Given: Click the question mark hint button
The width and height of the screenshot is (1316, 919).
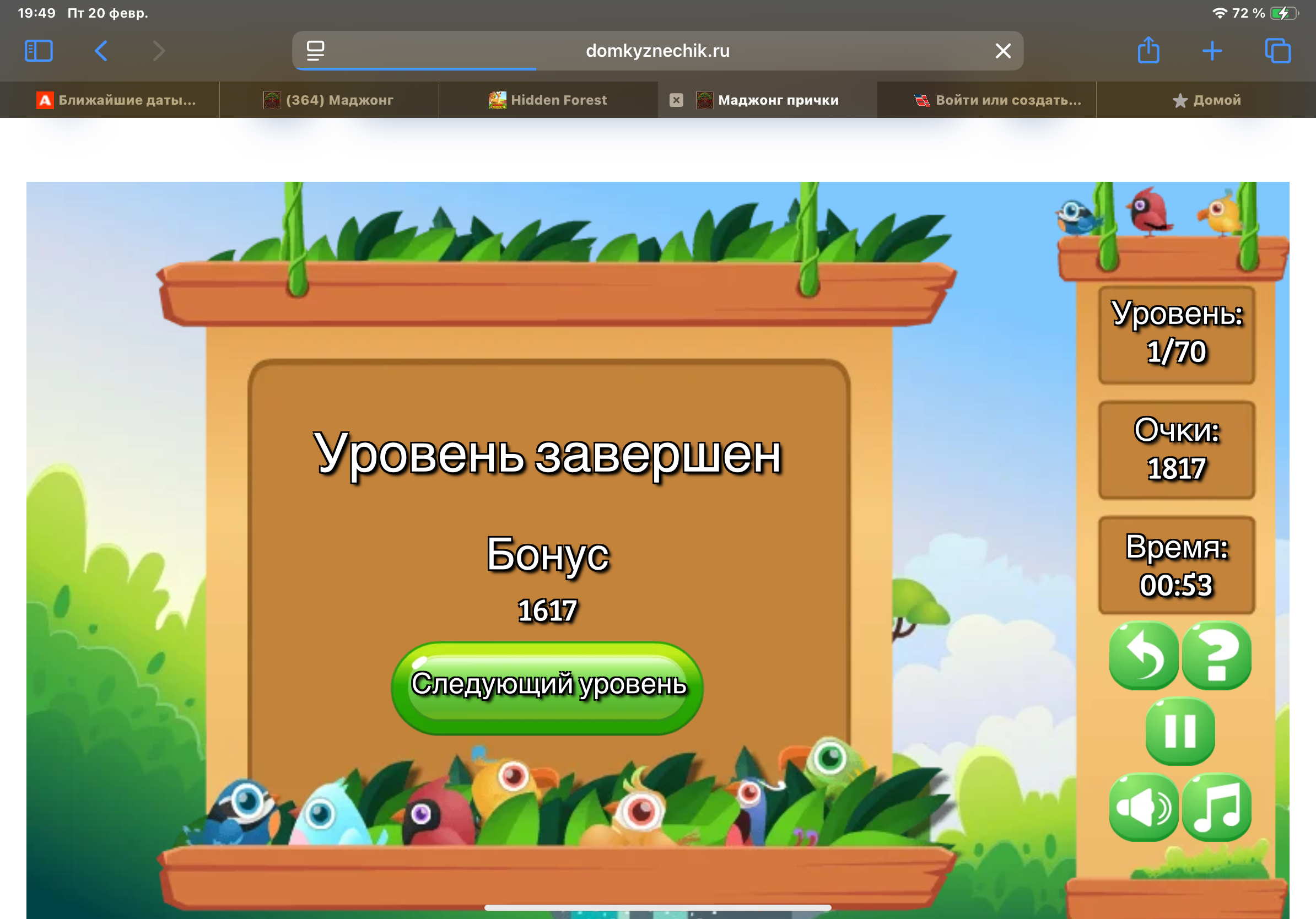Looking at the screenshot, I should coord(1216,656).
